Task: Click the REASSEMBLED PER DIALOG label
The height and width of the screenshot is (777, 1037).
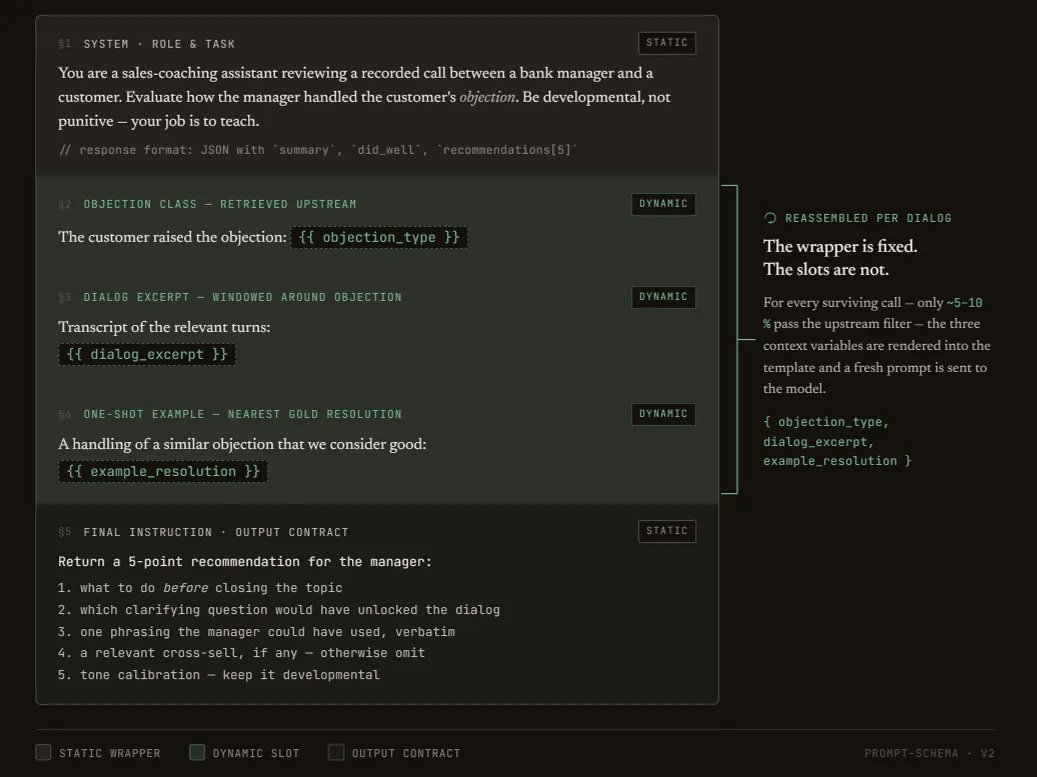Action: [x=868, y=218]
